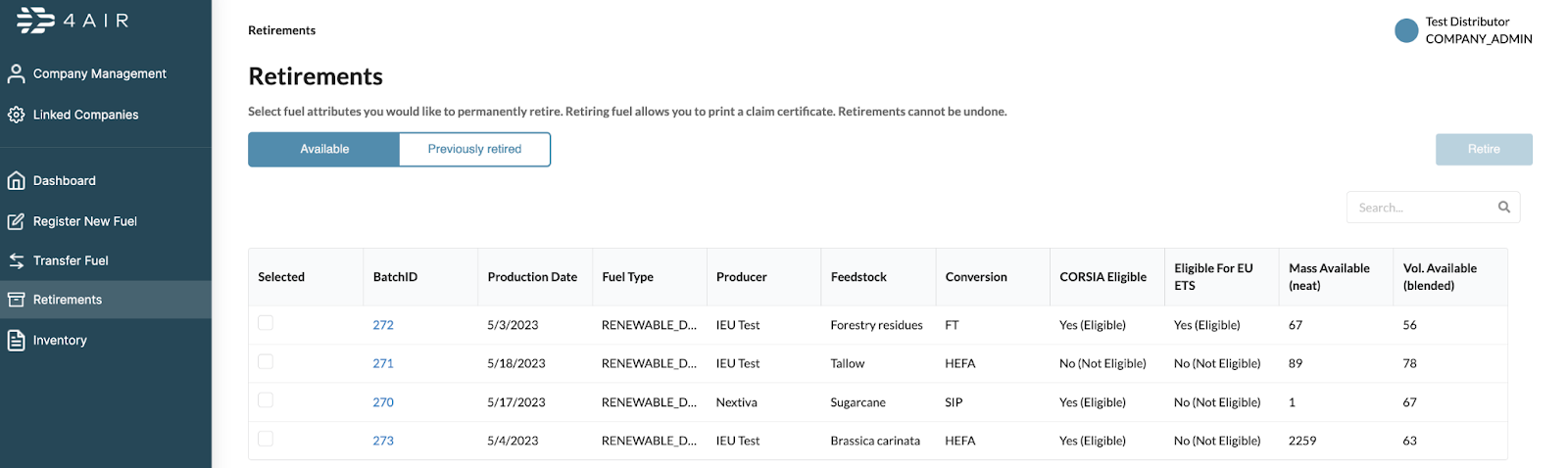Select the Available tab
The image size is (1568, 468).
pos(324,149)
